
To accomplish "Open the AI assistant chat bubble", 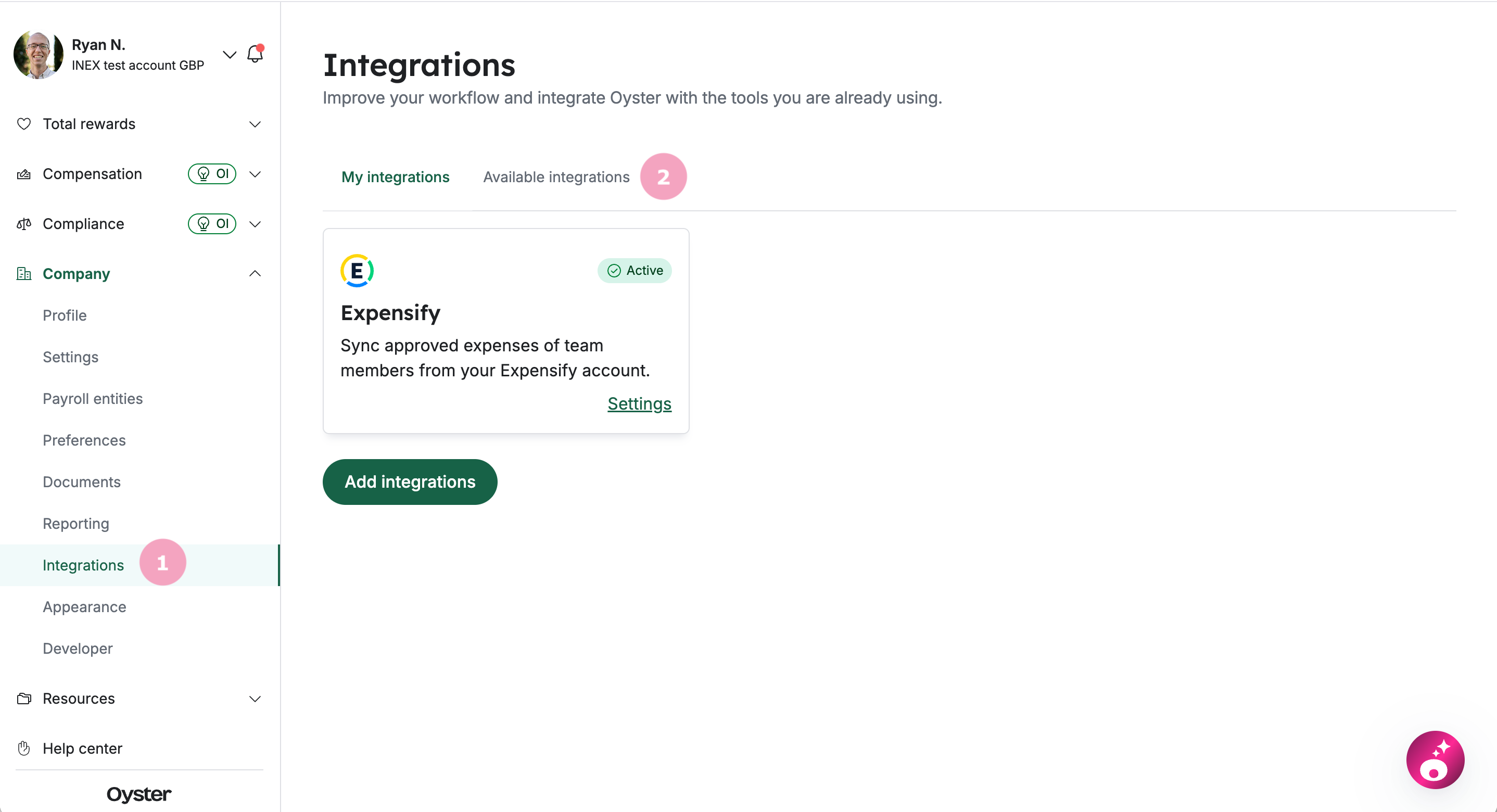I will click(1435, 759).
